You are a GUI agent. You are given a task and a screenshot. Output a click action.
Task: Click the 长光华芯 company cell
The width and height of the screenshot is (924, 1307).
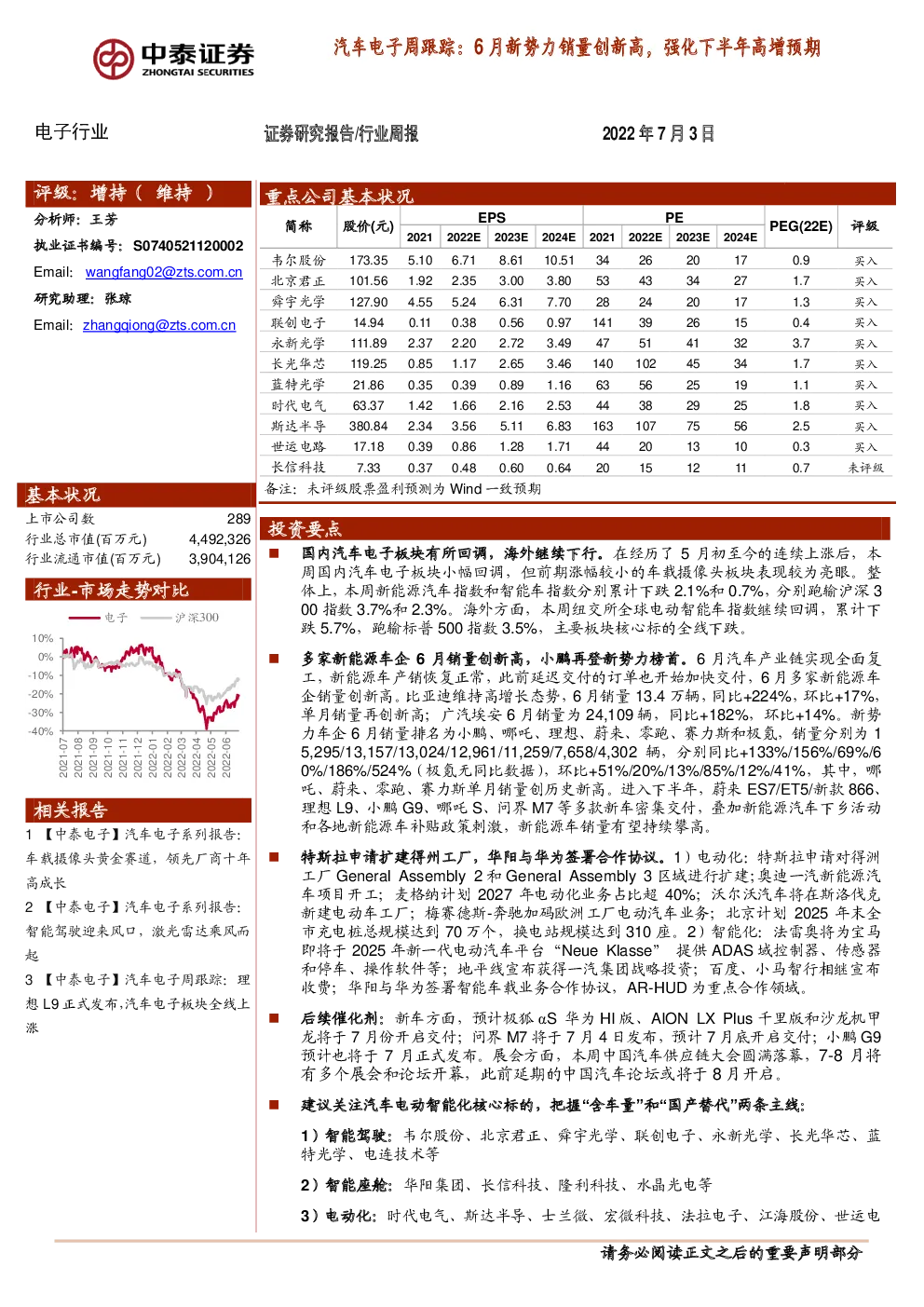pyautogui.click(x=298, y=364)
